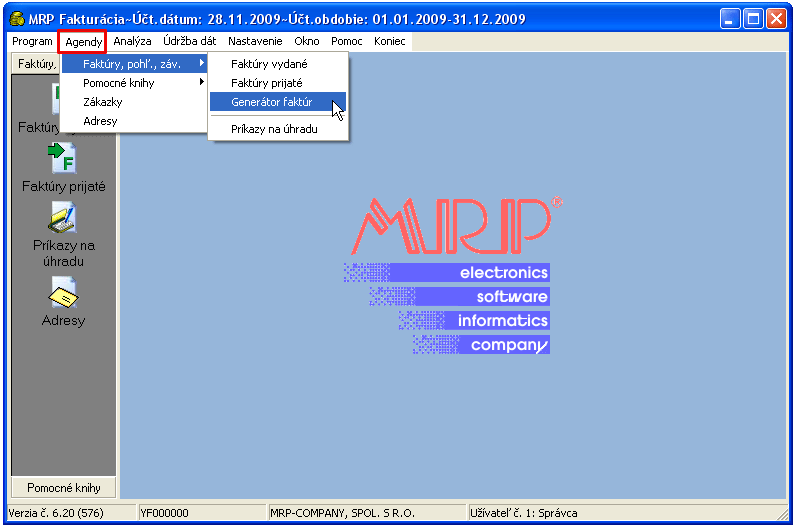The height and width of the screenshot is (527, 796).
Task: Select Faktúry prijaté in the submenu
Action: pyautogui.click(x=278, y=83)
